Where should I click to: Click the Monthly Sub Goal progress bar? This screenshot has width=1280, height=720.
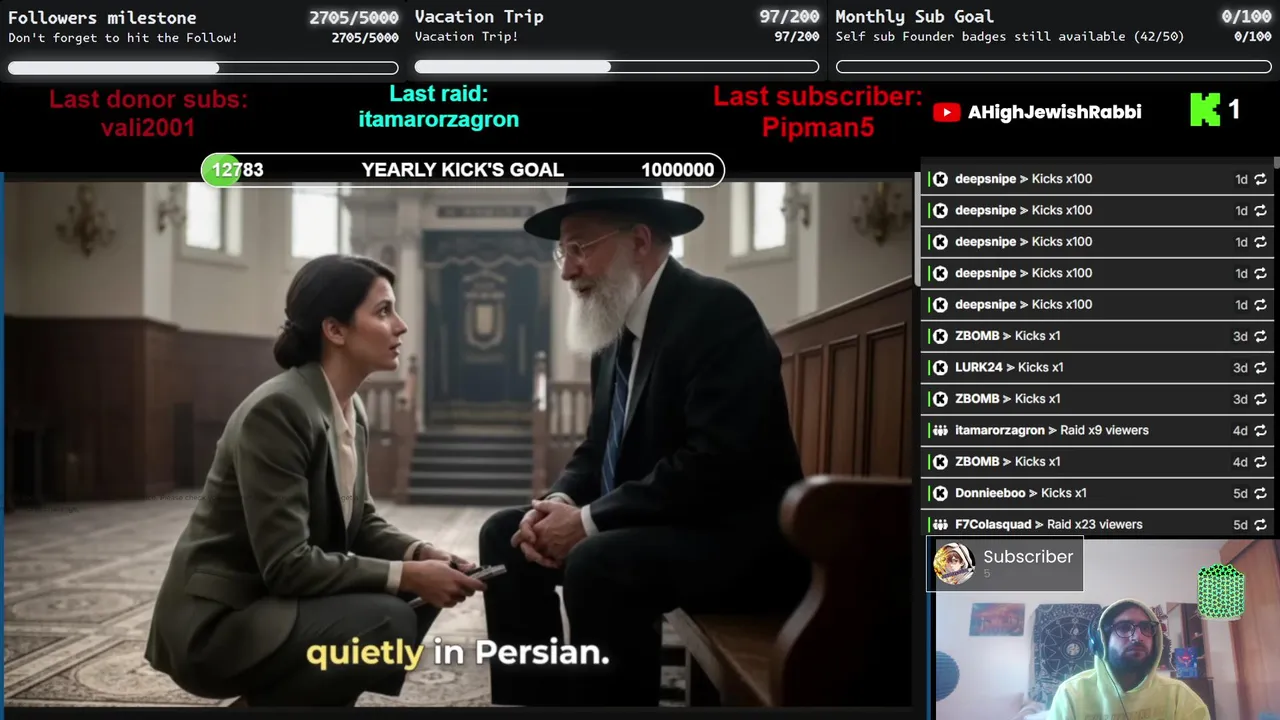pos(1054,67)
